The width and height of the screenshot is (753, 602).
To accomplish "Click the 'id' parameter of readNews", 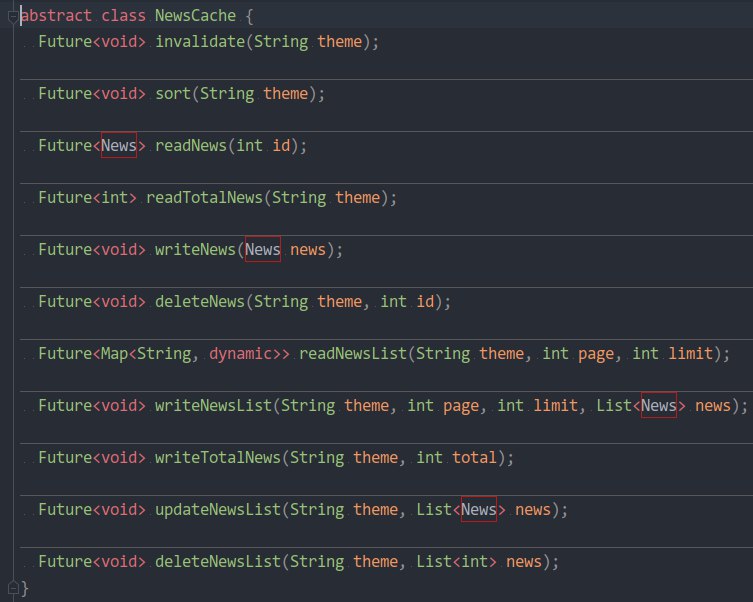I will point(281,145).
